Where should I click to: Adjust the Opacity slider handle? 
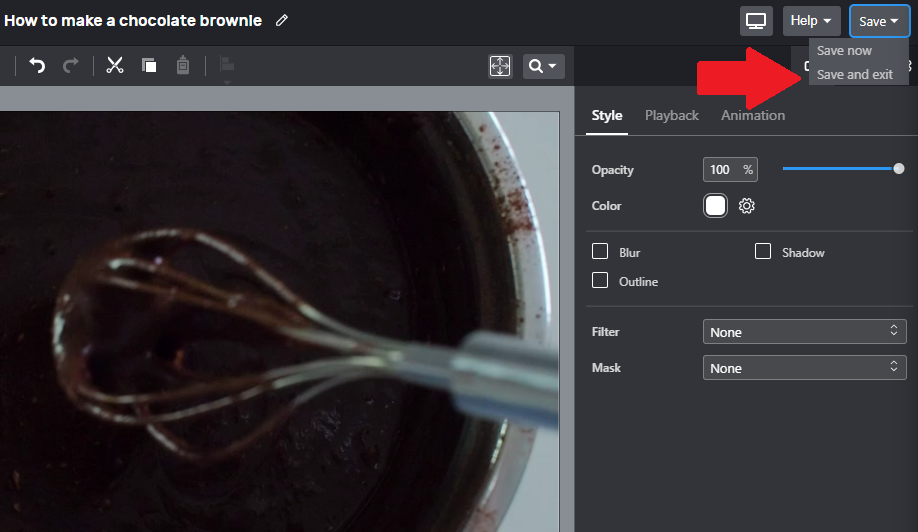[899, 169]
